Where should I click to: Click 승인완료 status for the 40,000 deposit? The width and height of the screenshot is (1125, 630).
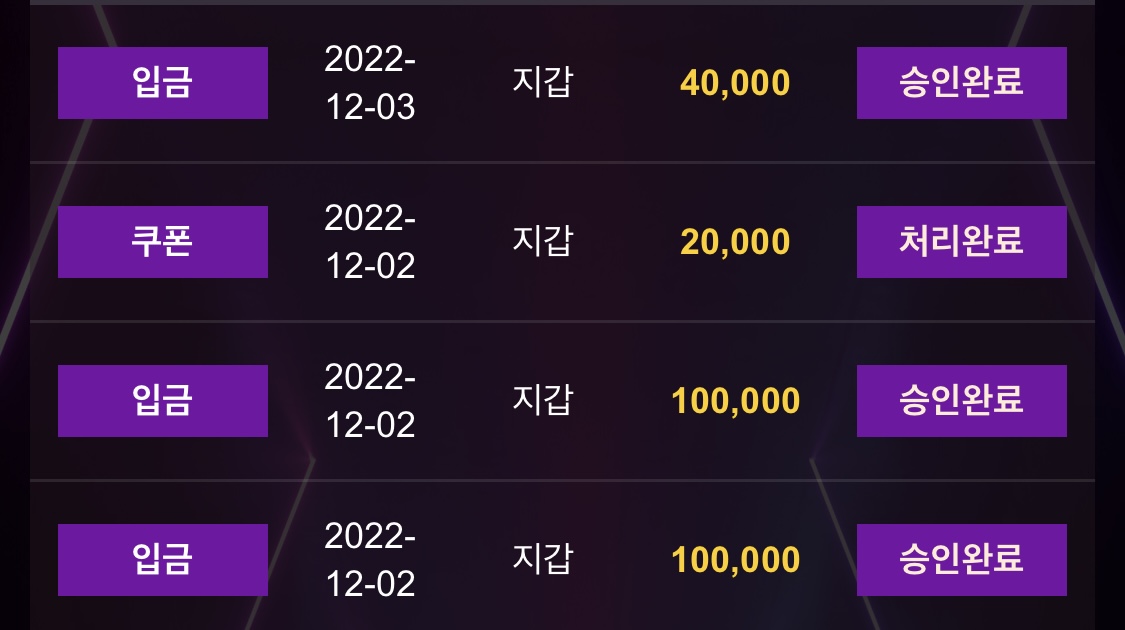coord(961,83)
